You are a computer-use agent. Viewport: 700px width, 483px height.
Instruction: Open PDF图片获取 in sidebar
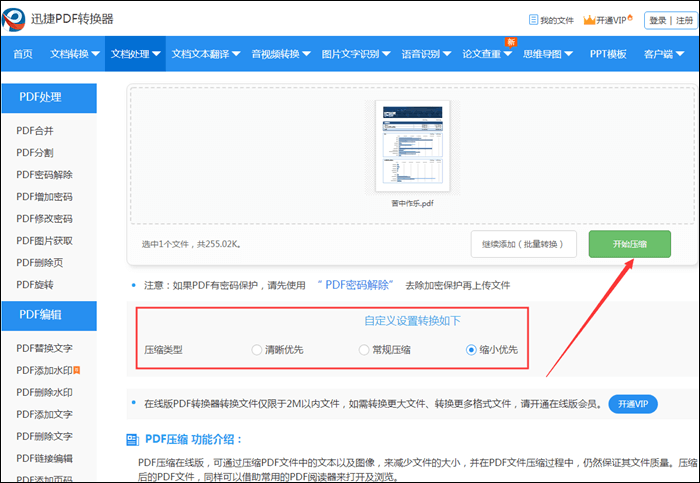(44, 241)
